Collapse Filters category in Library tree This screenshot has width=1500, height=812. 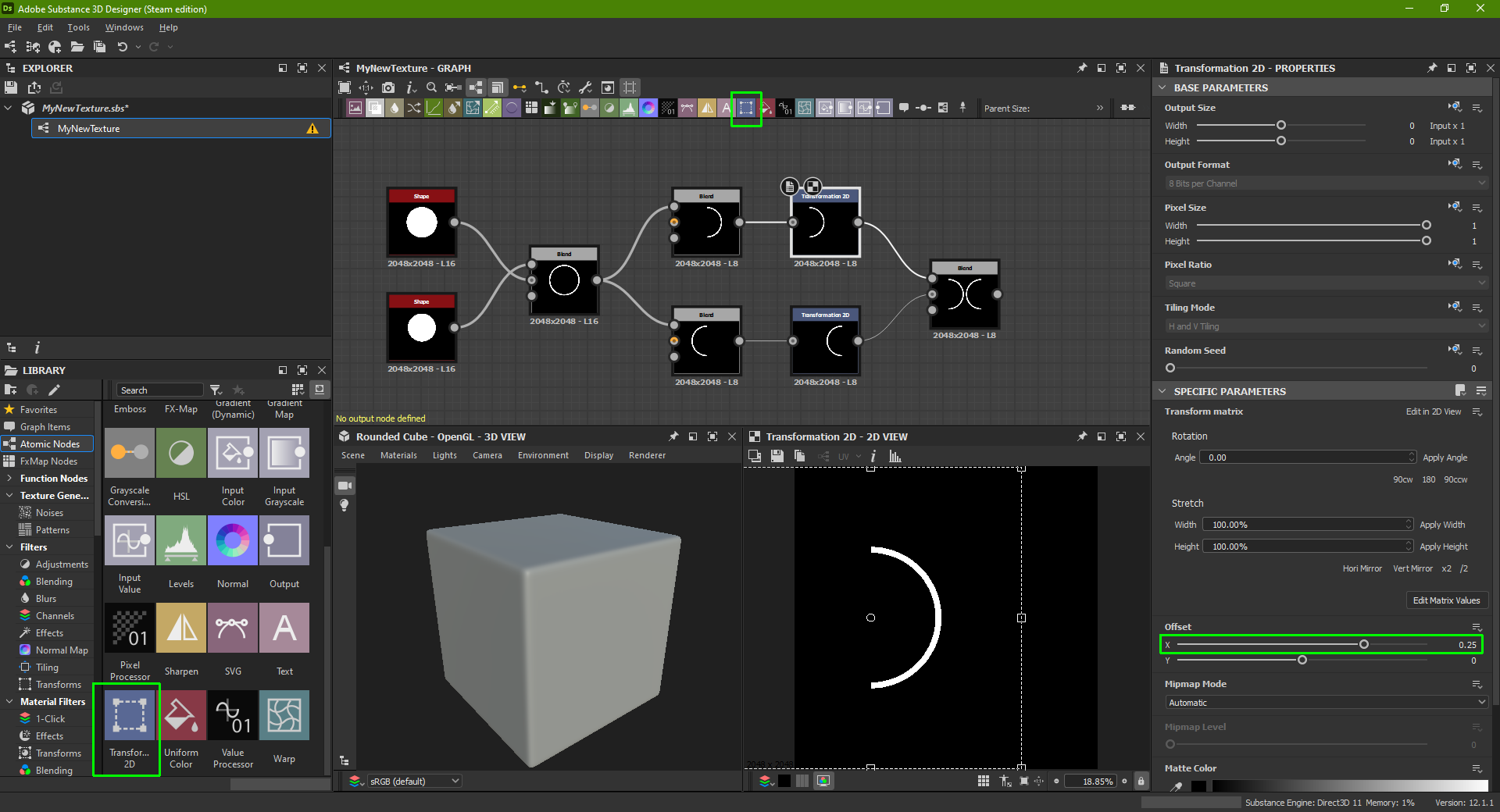[x=9, y=547]
